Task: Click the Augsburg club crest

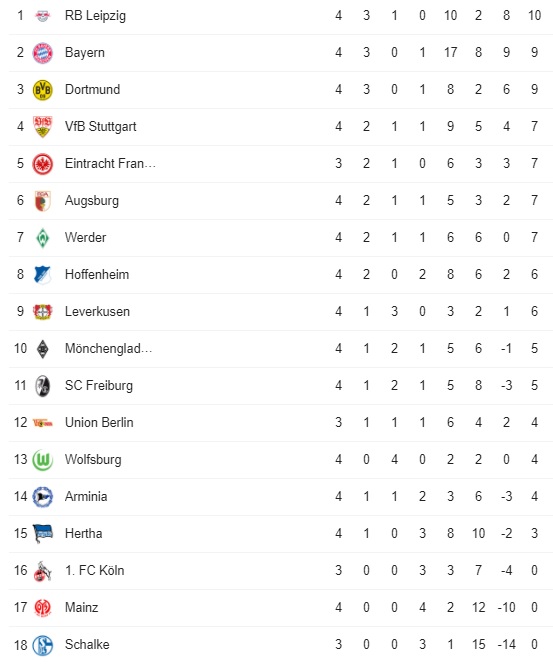Action: (42, 201)
